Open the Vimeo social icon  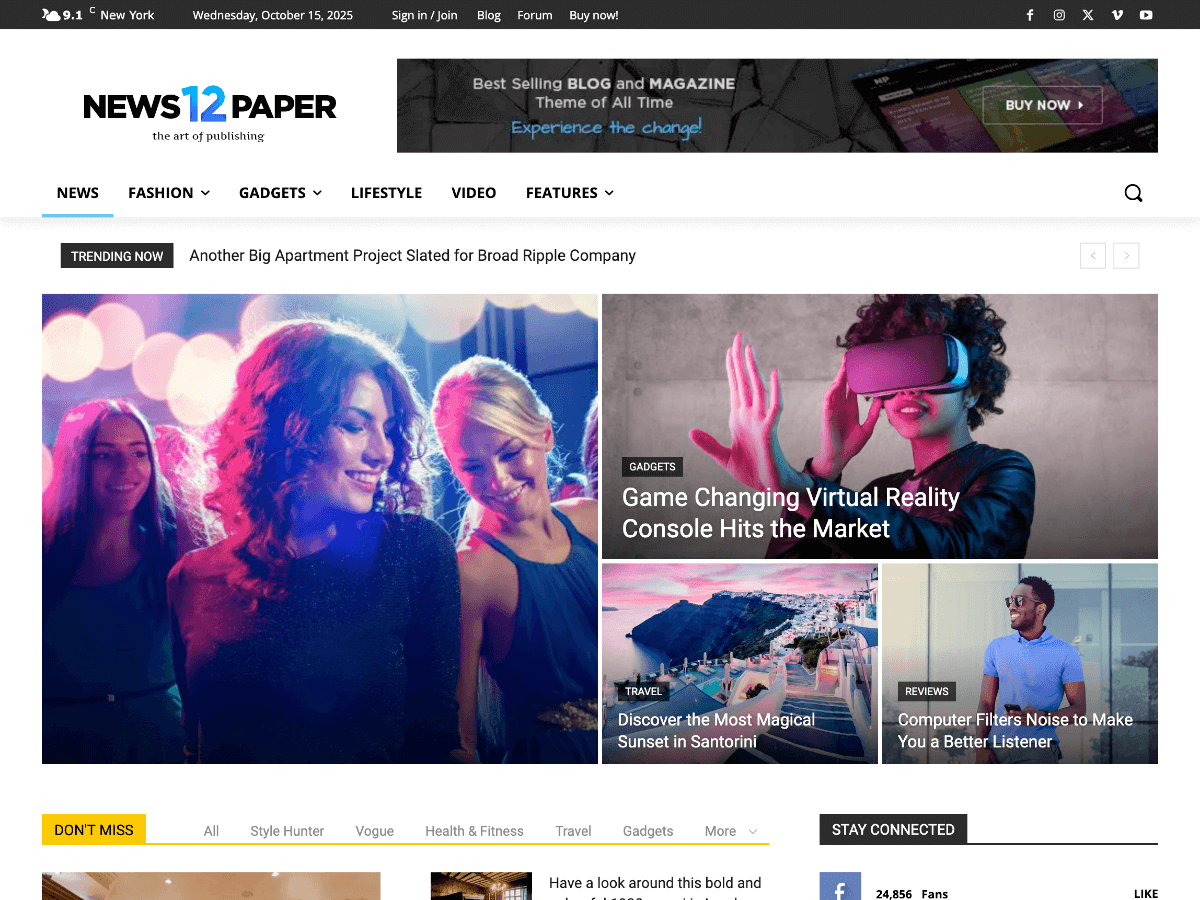click(1117, 15)
